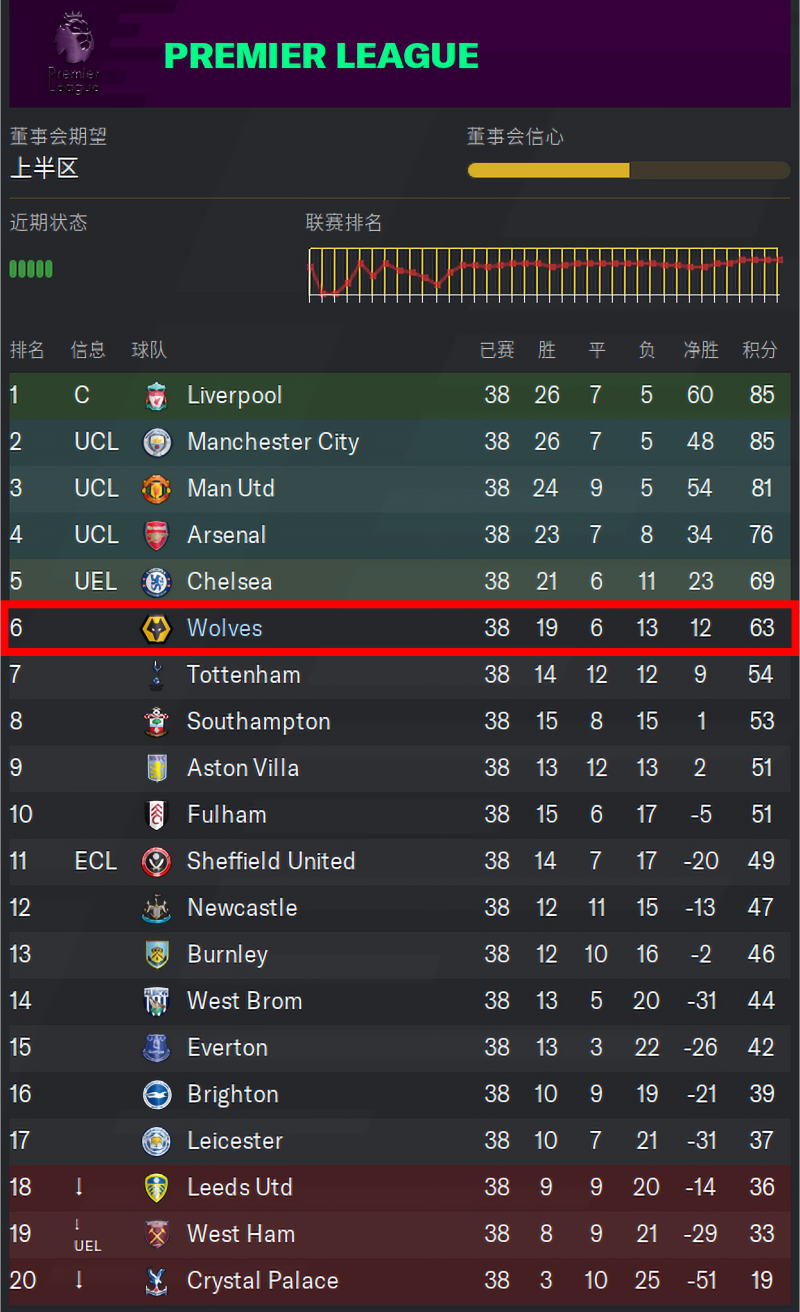Screen dimensions: 800x1312
Task: Click the 联赛排名 position history graph
Action: click(545, 272)
